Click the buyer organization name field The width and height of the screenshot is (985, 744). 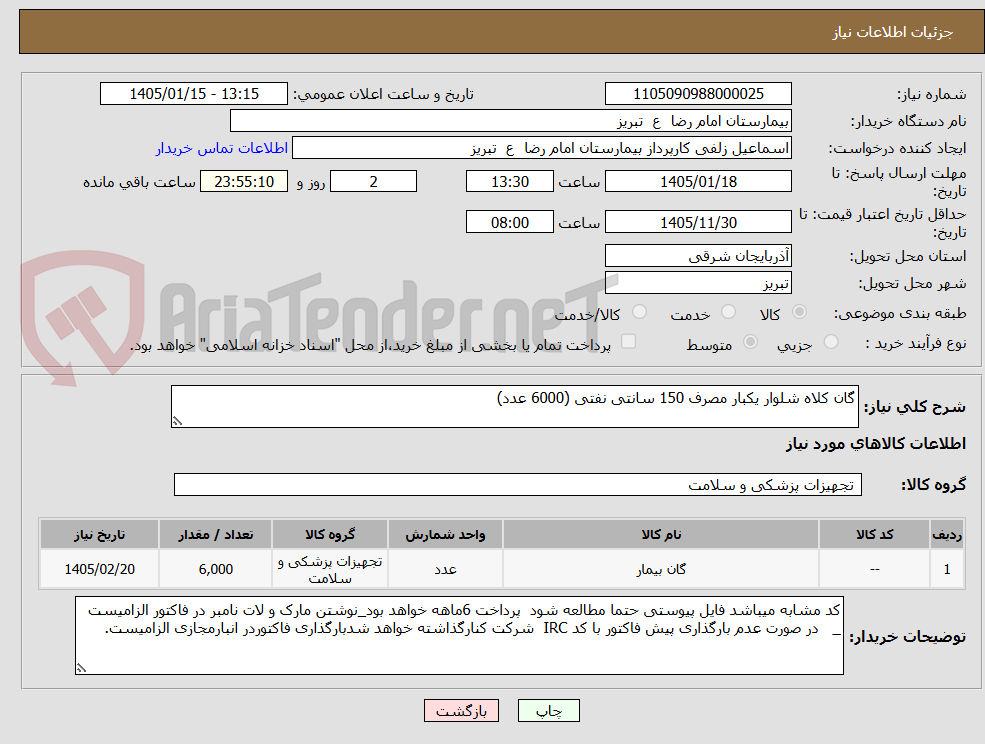pos(511,121)
